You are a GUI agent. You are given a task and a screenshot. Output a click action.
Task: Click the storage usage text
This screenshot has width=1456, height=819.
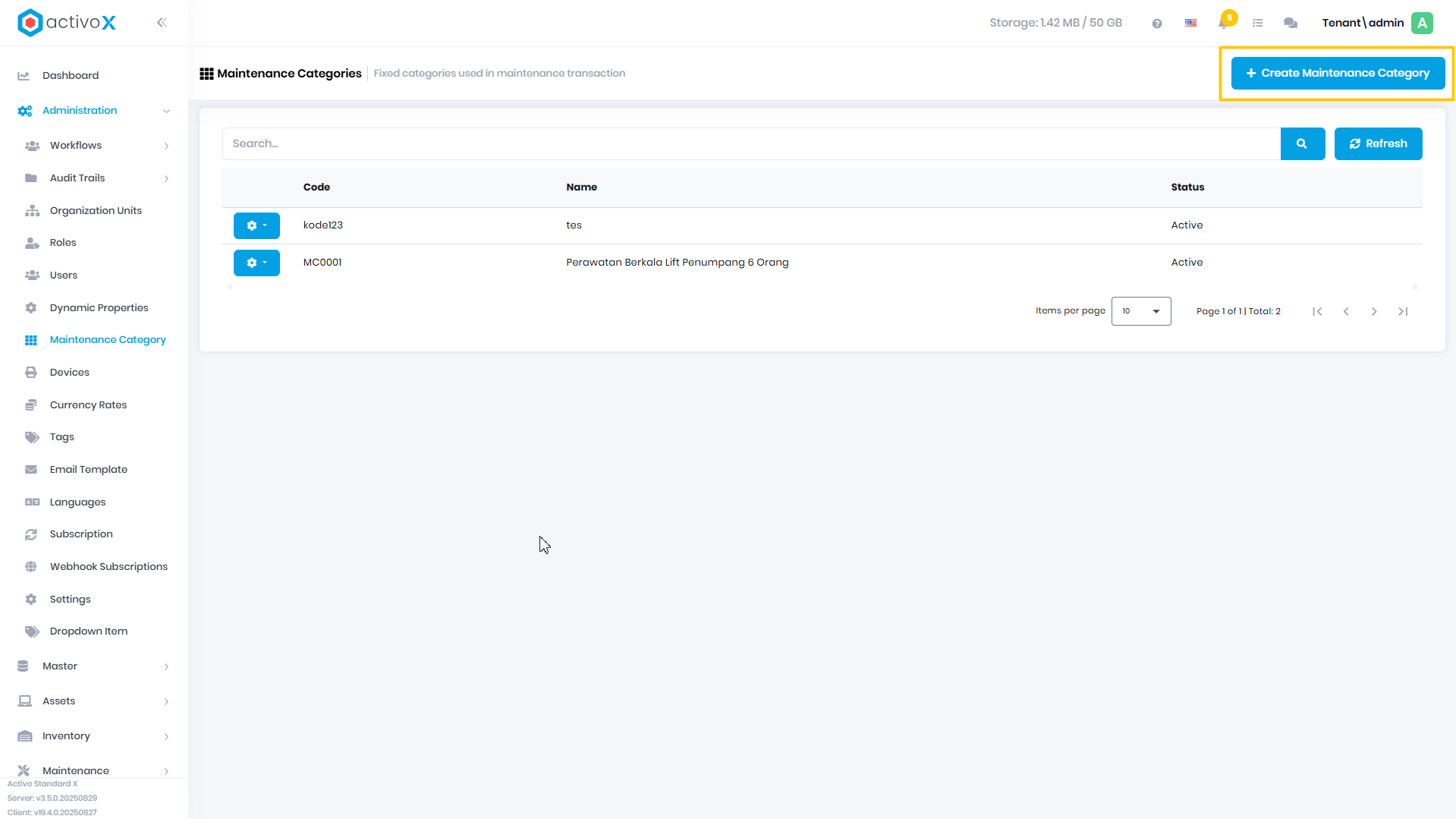point(1055,23)
